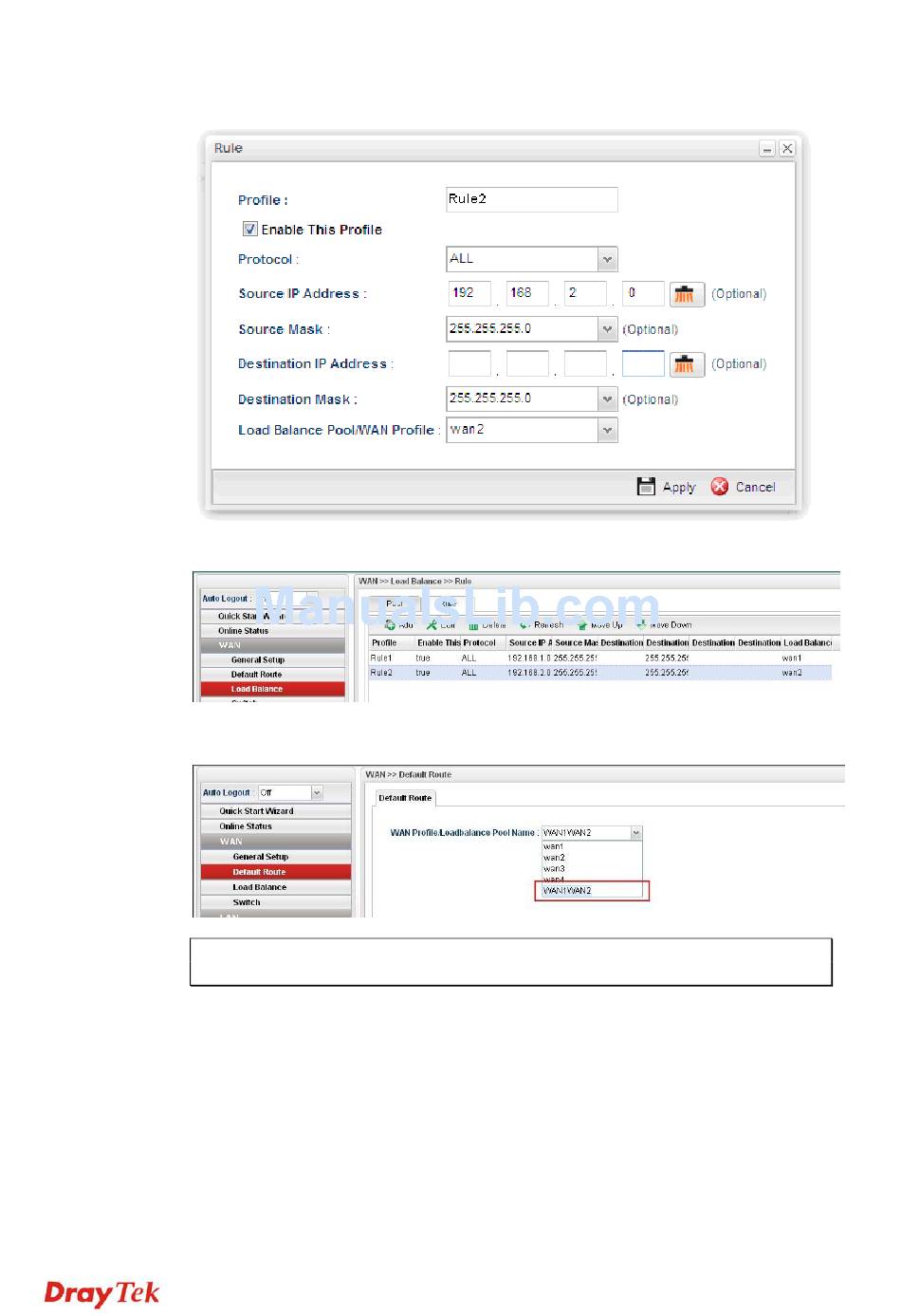Click the Delete trash icon in rule toolbar
This screenshot has height=1316, width=901.
pos(473,625)
